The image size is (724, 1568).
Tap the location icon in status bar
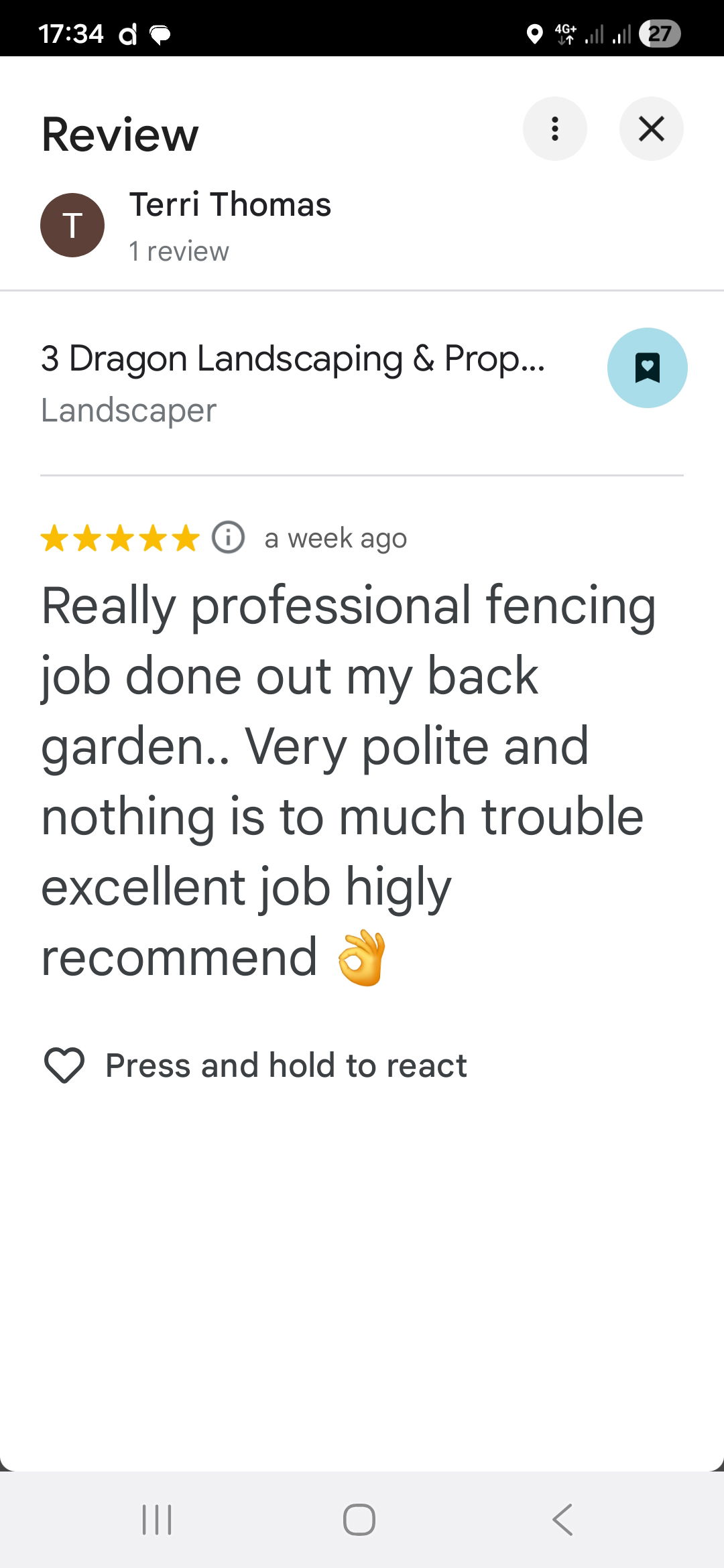[534, 34]
